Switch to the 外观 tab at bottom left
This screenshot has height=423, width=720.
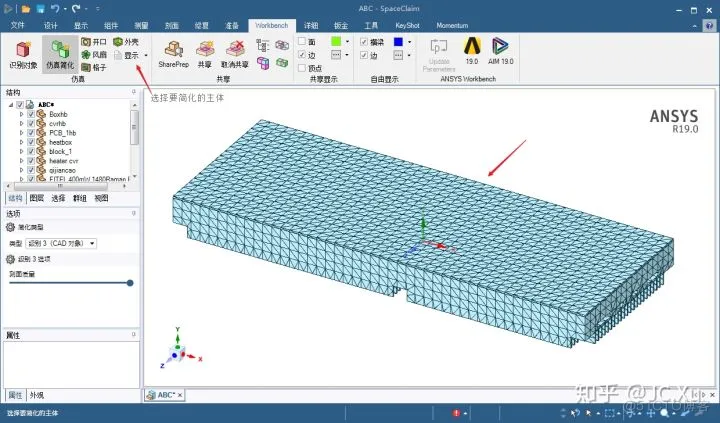(37, 395)
